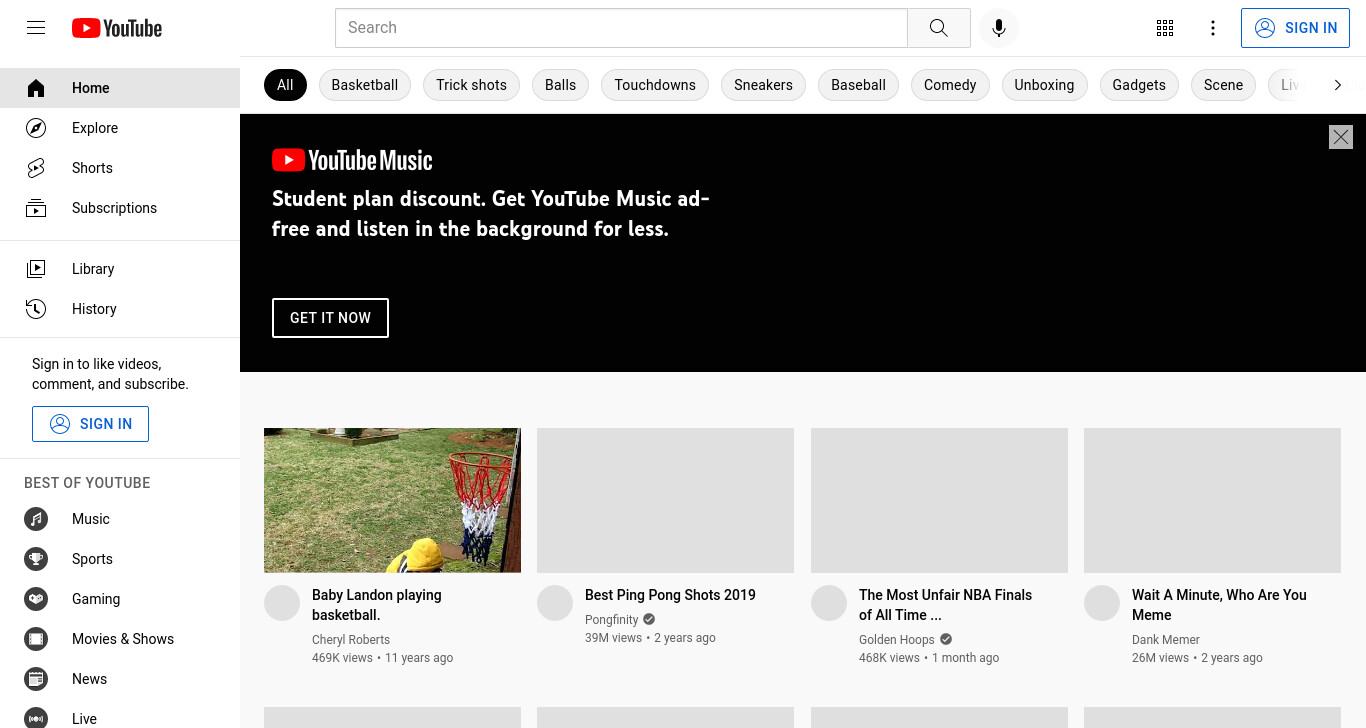Viewport: 1366px width, 728px height.
Task: Click the Explore compass icon
Action: tap(36, 128)
